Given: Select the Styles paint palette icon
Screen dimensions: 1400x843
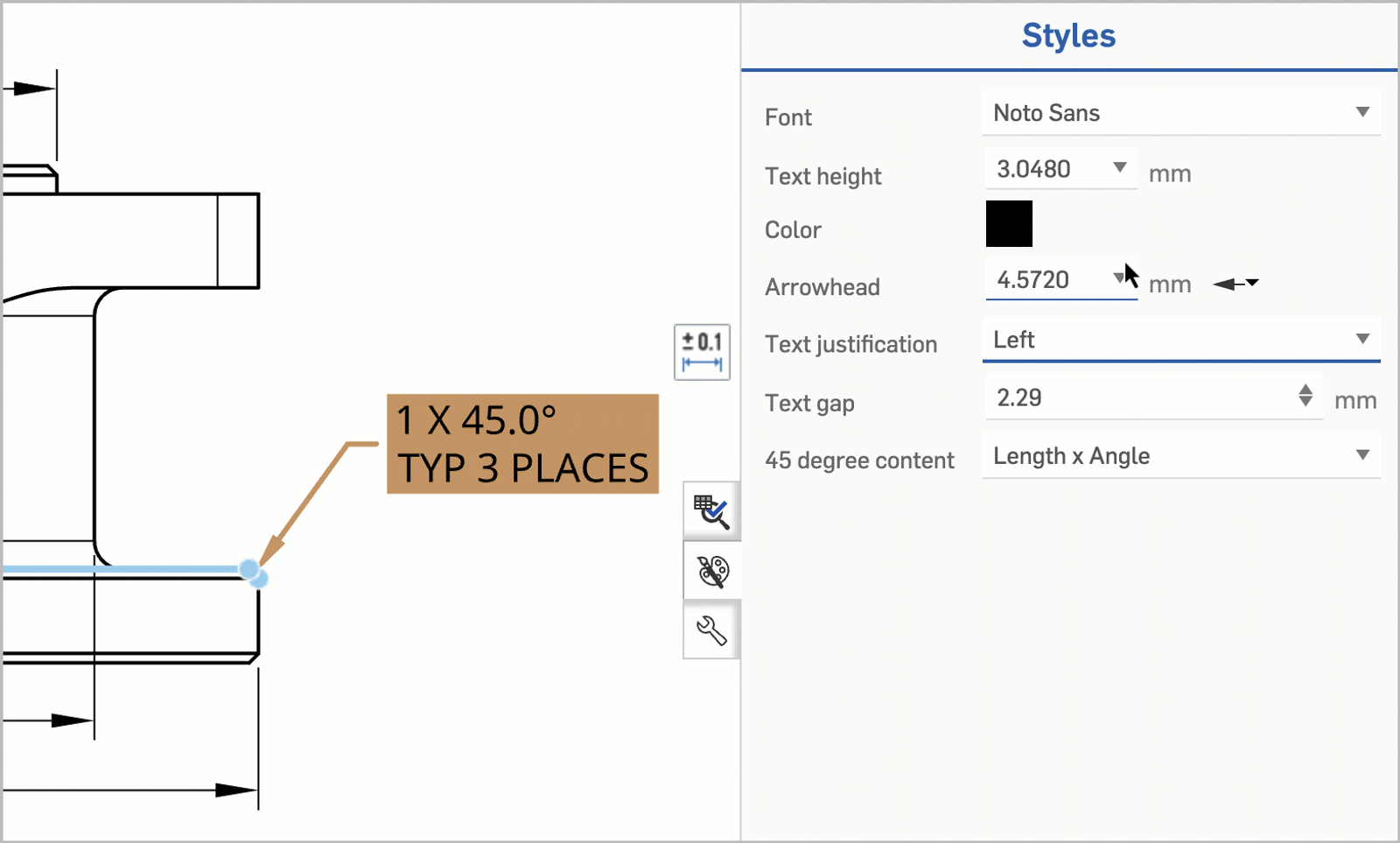Looking at the screenshot, I should (712, 572).
